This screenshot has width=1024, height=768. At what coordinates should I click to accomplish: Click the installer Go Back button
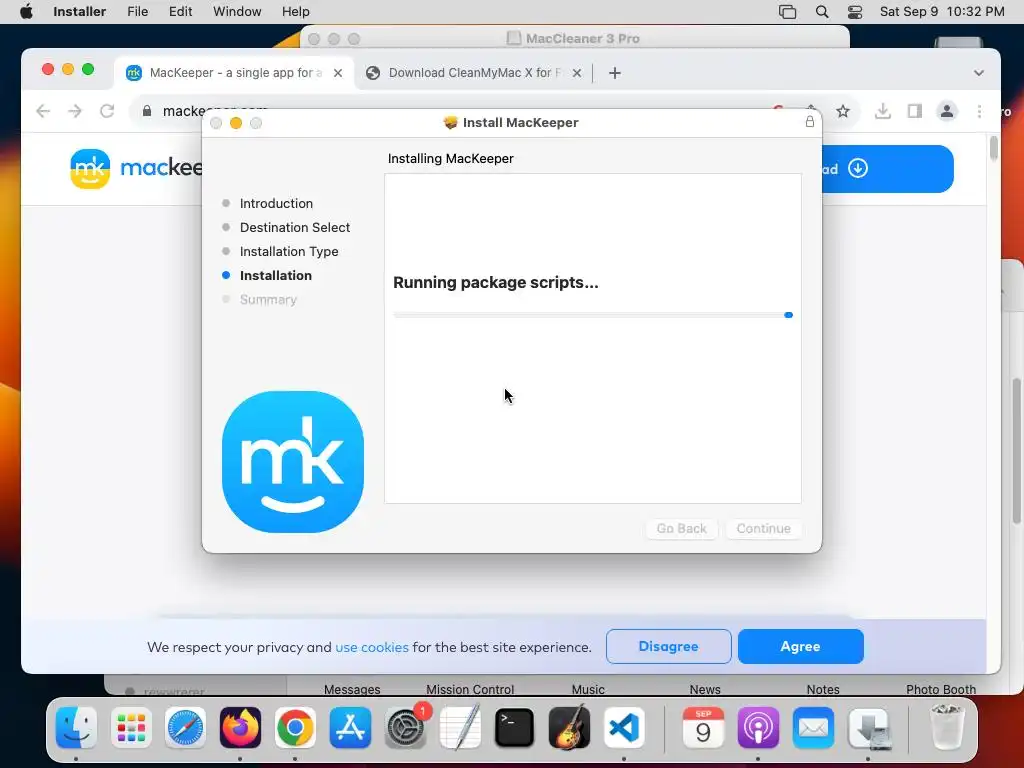click(681, 528)
